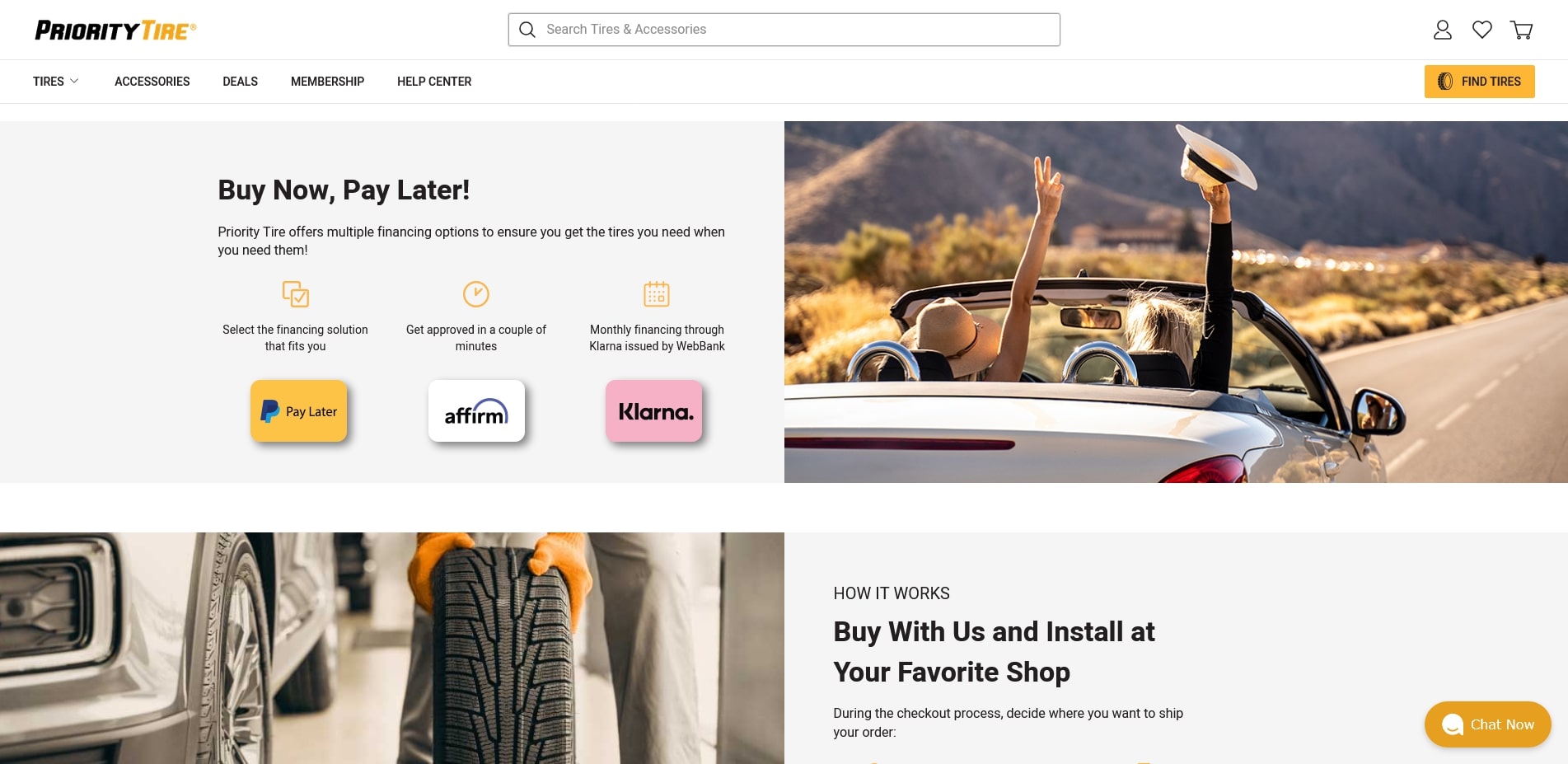Screen dimensions: 1568x764
Task: Click the search magnifier icon
Action: tap(527, 30)
